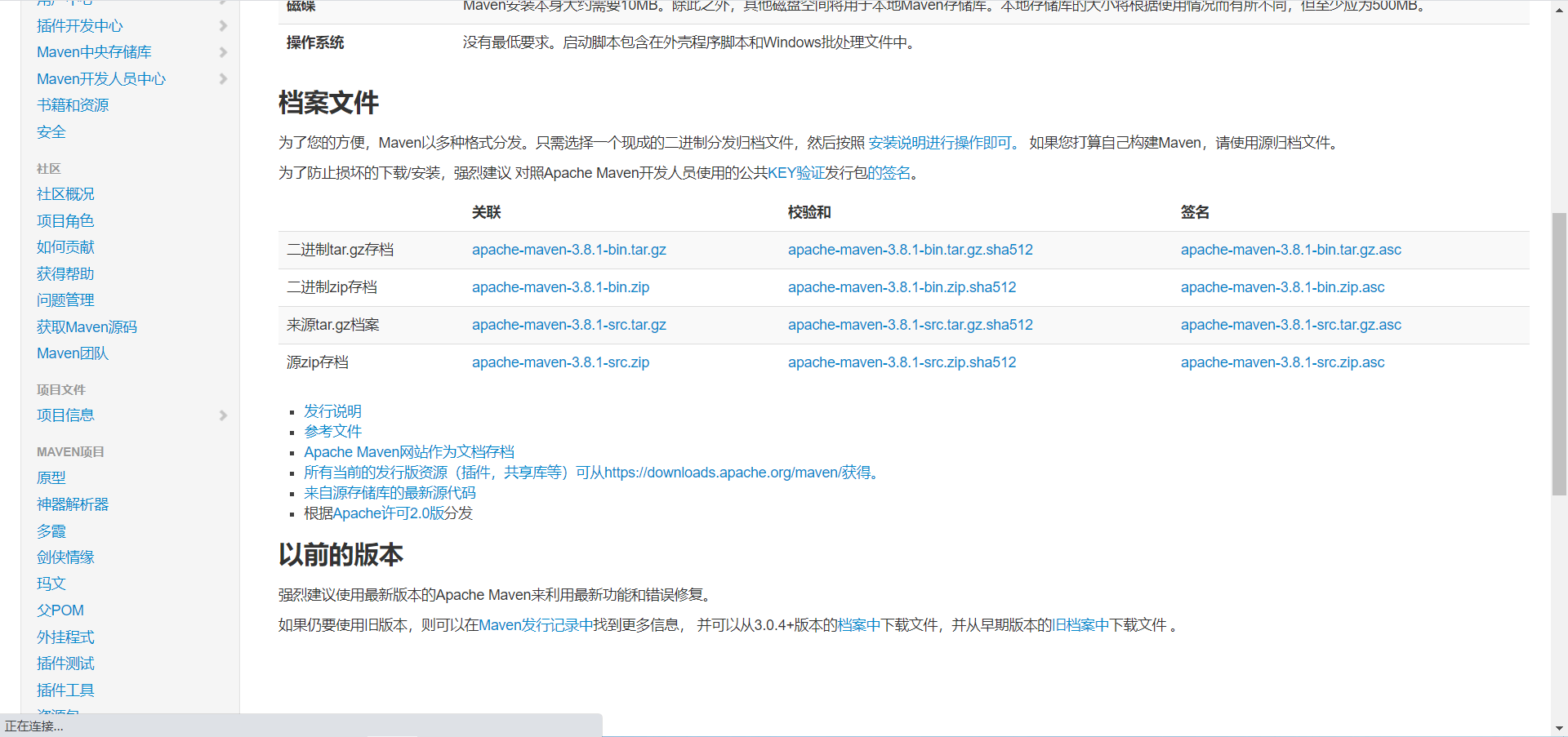Viewport: 1568px width, 737px height.
Task: Go to 社区概况 page
Action: [x=65, y=194]
